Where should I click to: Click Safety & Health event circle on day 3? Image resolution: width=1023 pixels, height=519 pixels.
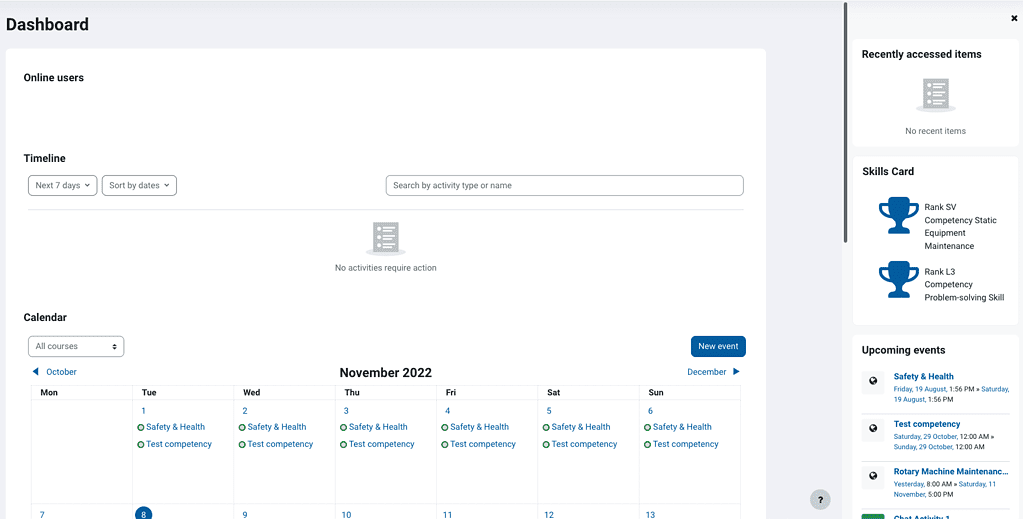pos(343,428)
